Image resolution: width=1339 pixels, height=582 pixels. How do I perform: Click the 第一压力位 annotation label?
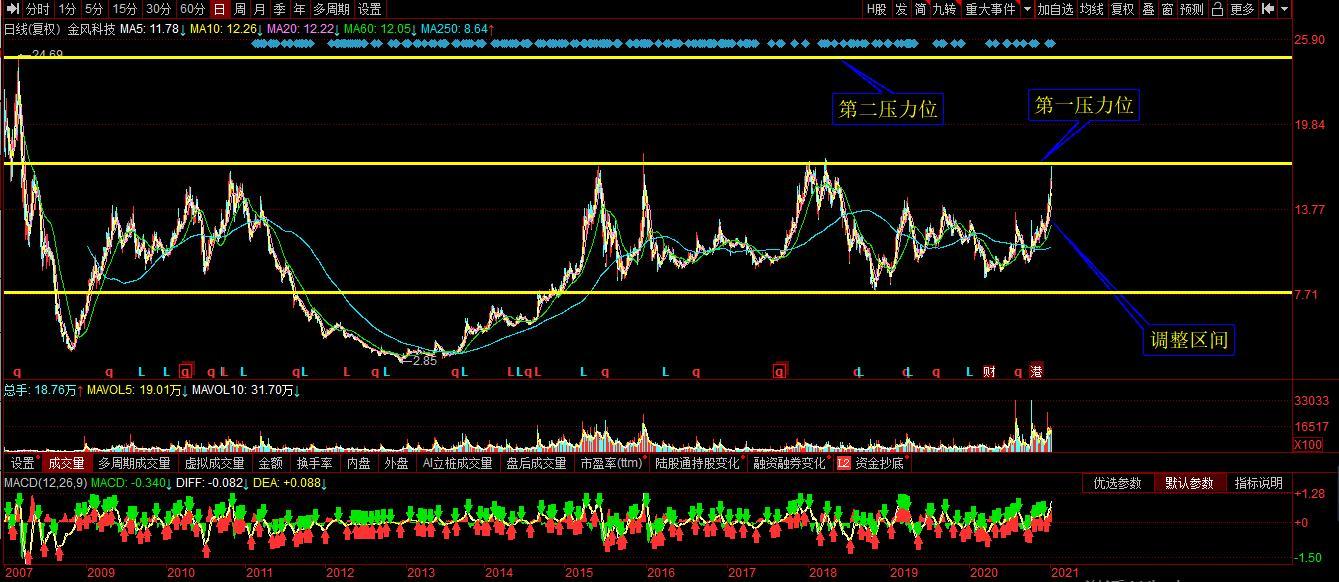tap(1083, 105)
